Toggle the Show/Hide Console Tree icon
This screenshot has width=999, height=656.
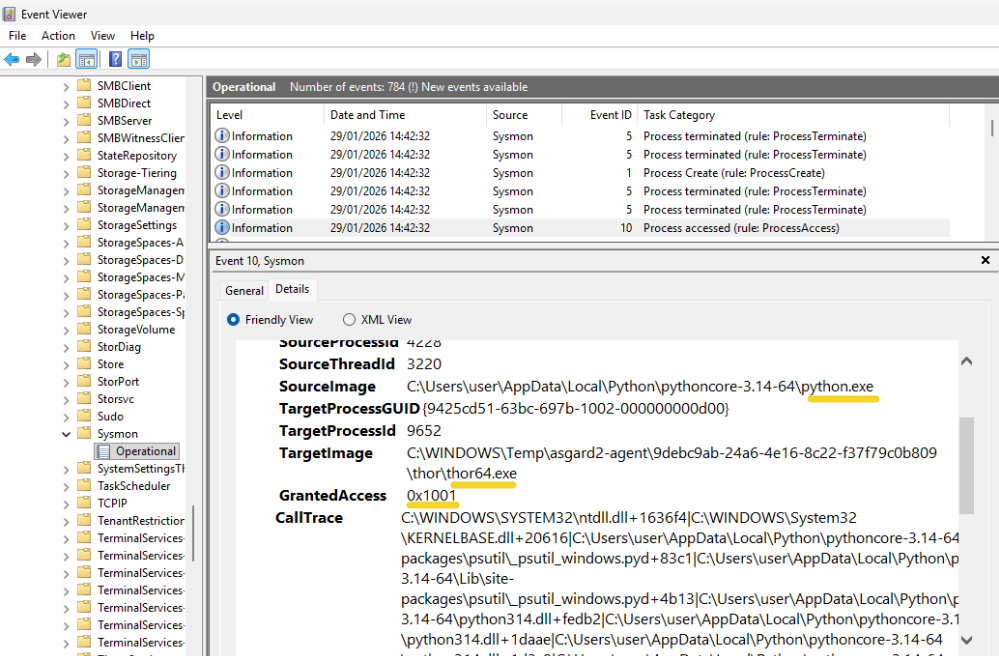pyautogui.click(x=87, y=60)
